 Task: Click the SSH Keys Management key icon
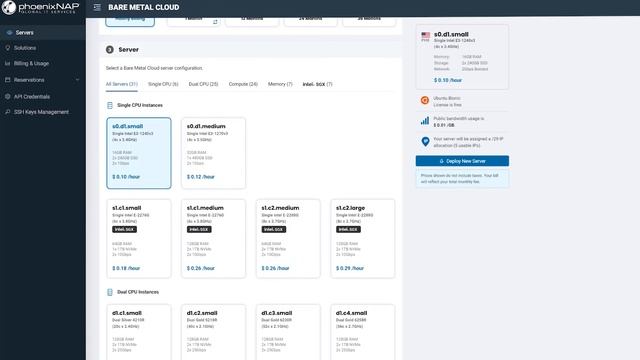point(8,112)
